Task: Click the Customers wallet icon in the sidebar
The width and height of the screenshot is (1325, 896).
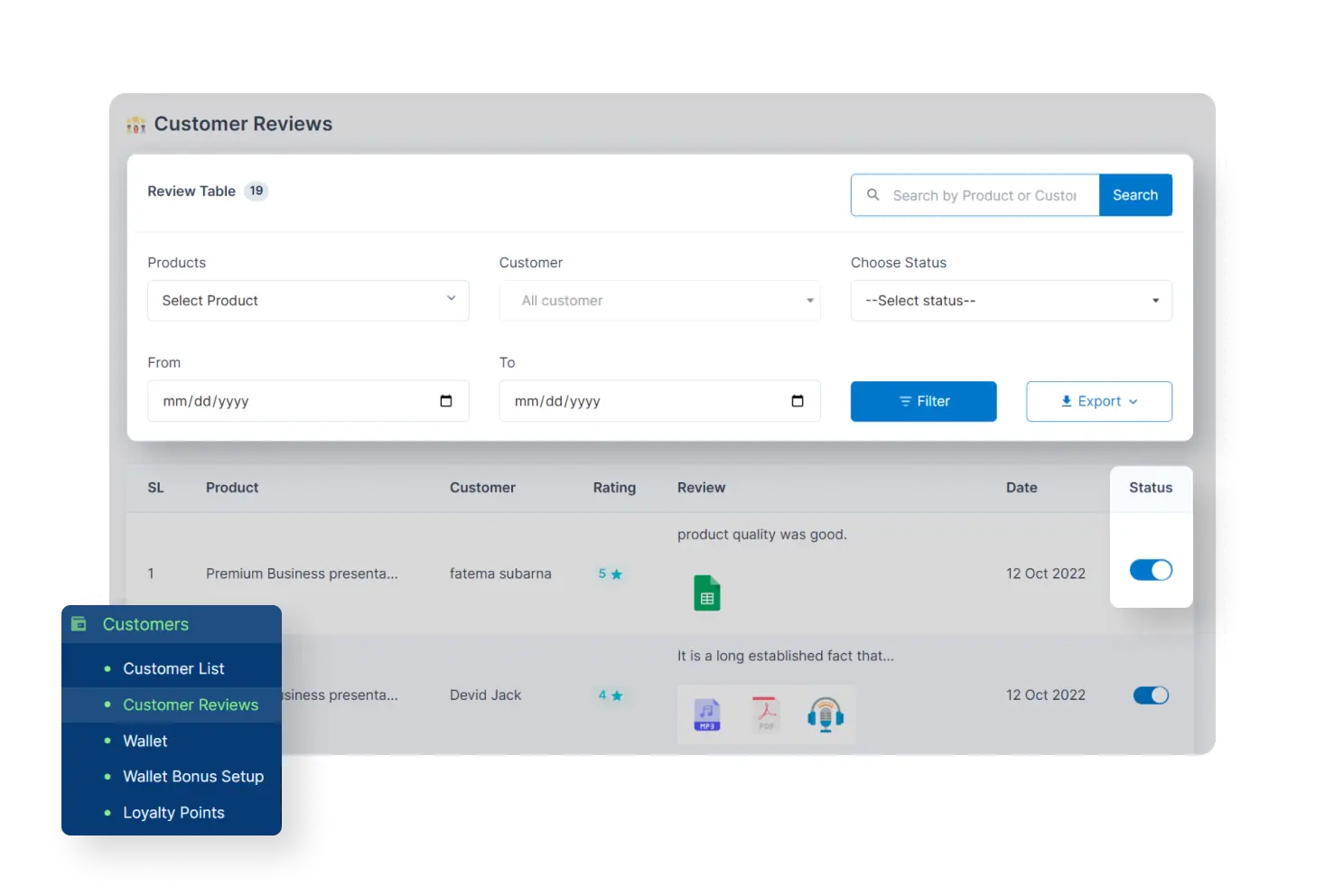Action: (x=79, y=623)
